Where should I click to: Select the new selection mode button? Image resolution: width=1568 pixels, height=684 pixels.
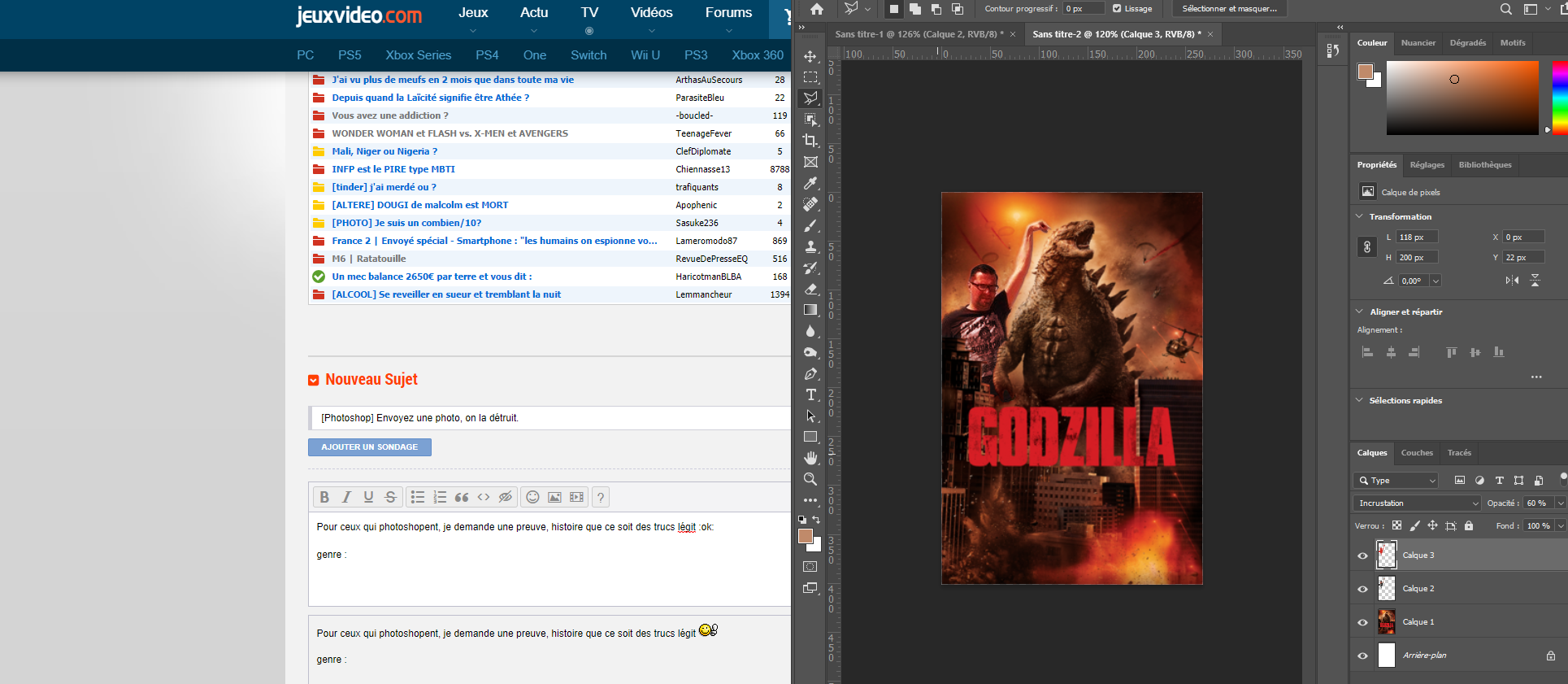click(x=894, y=9)
